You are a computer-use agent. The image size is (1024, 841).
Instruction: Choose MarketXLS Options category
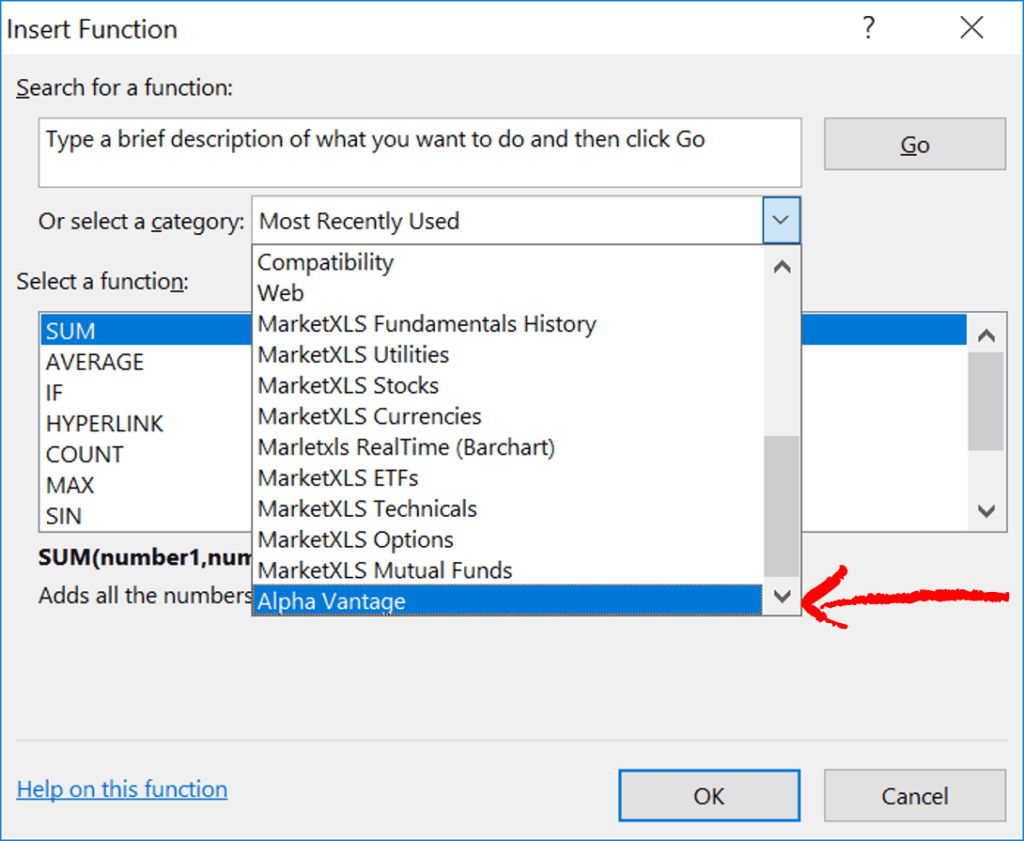click(507, 539)
